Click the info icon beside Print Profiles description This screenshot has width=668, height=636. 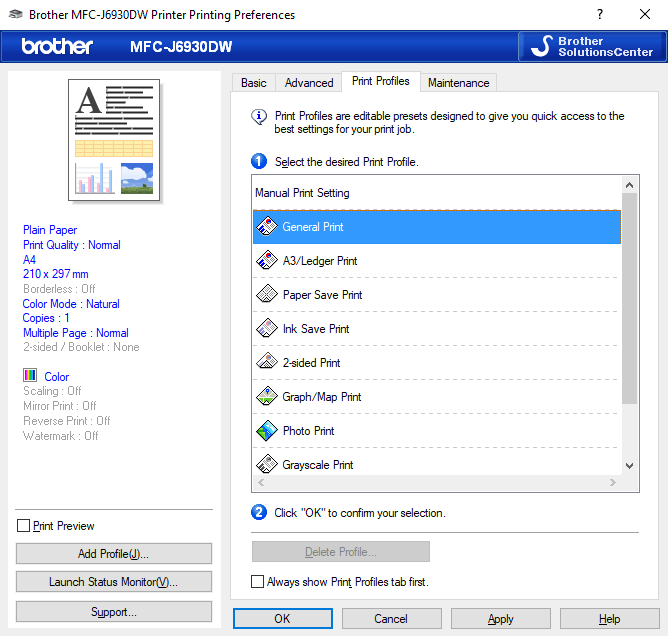(259, 117)
